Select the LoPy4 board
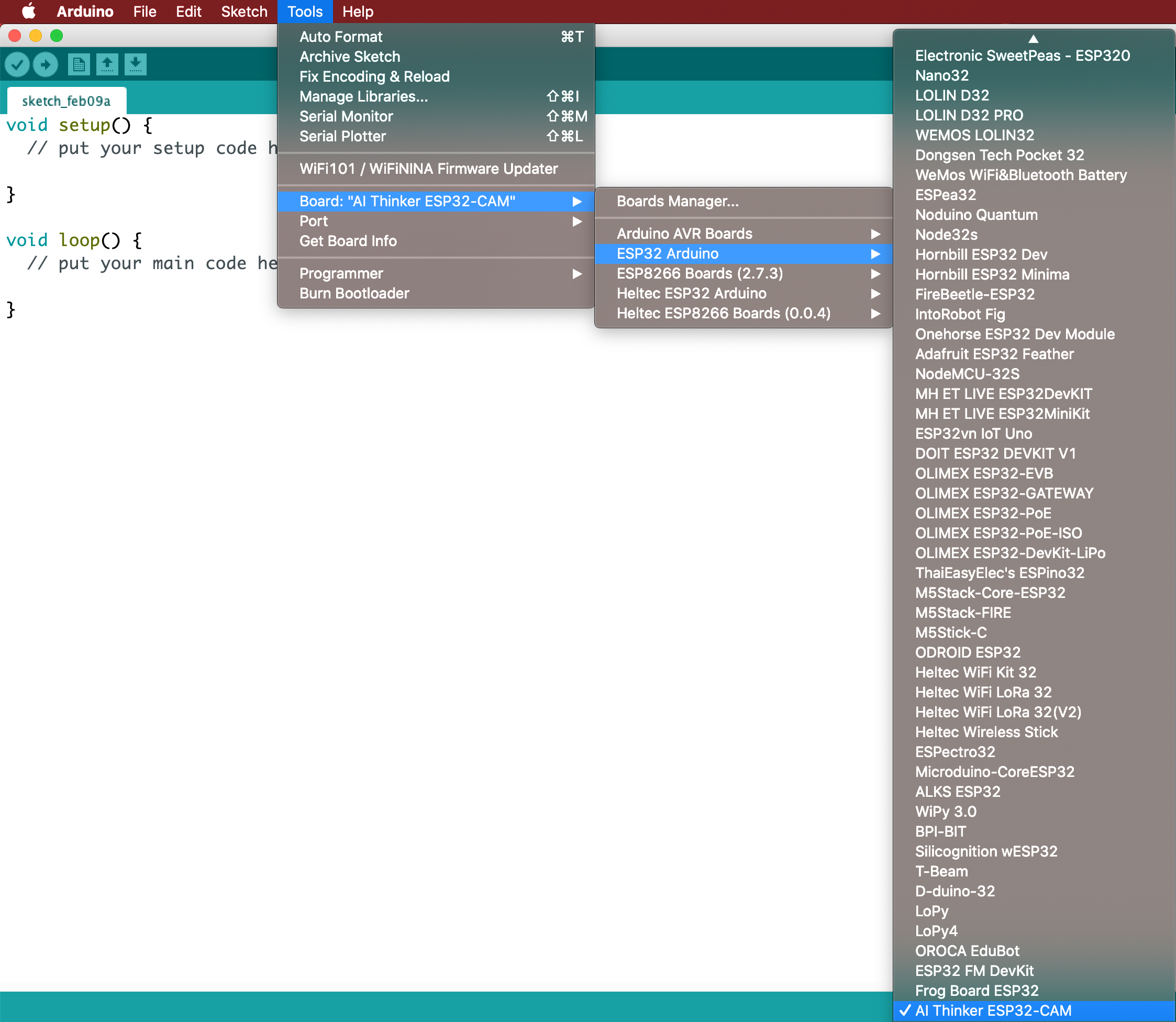This screenshot has width=1176, height=1022. coord(1034,931)
